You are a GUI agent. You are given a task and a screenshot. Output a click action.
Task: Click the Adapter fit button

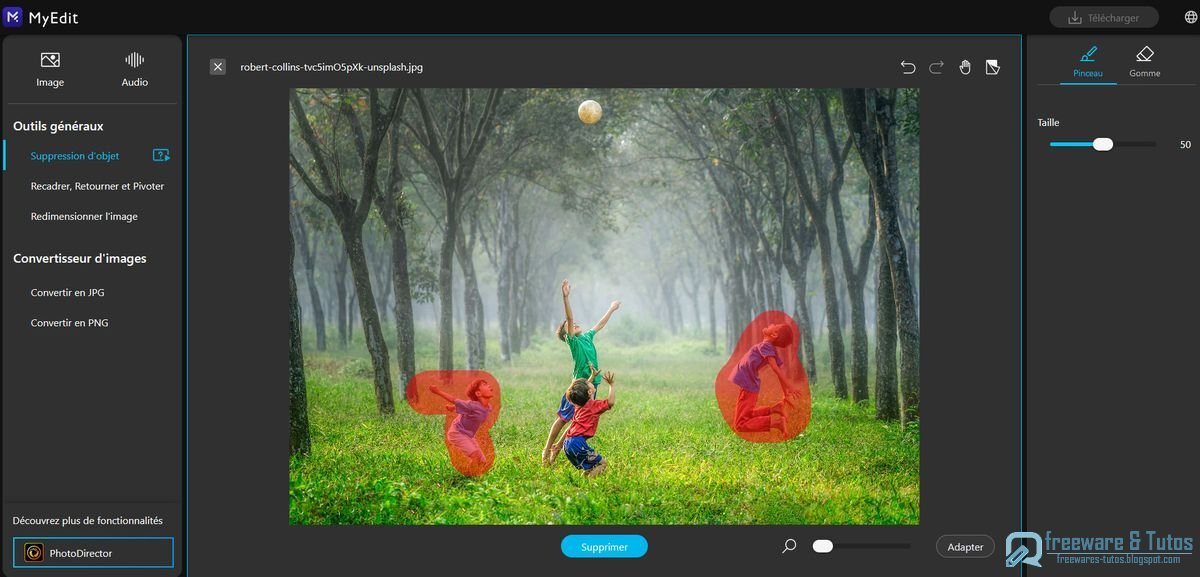(965, 546)
